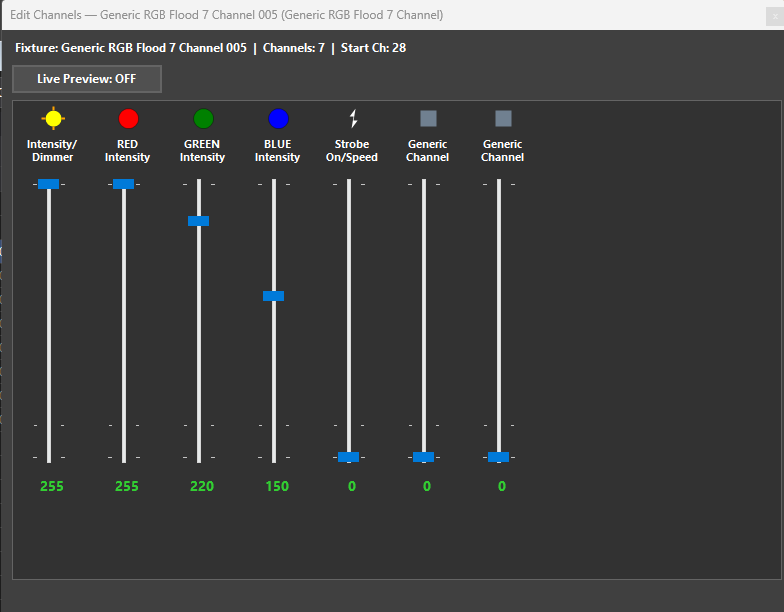Select the sixth channel's gray square icon
This screenshot has height=612, width=784.
click(428, 119)
